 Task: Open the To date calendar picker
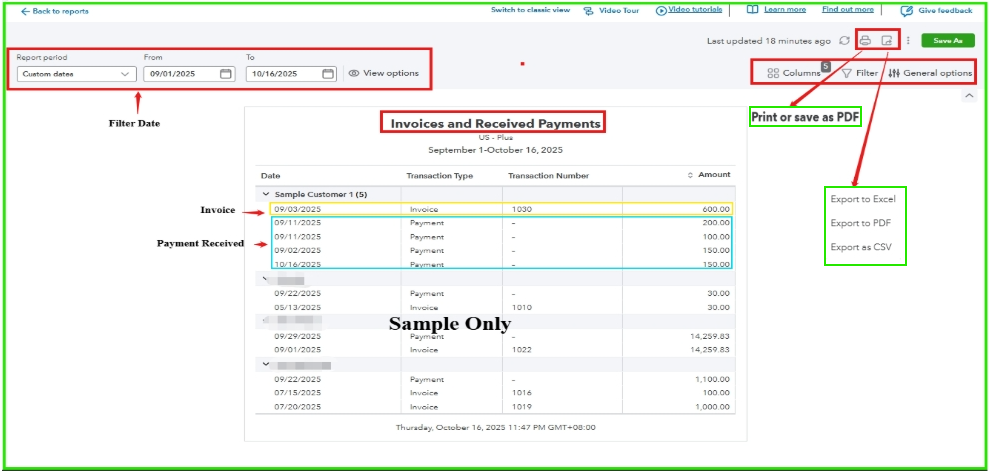point(328,74)
